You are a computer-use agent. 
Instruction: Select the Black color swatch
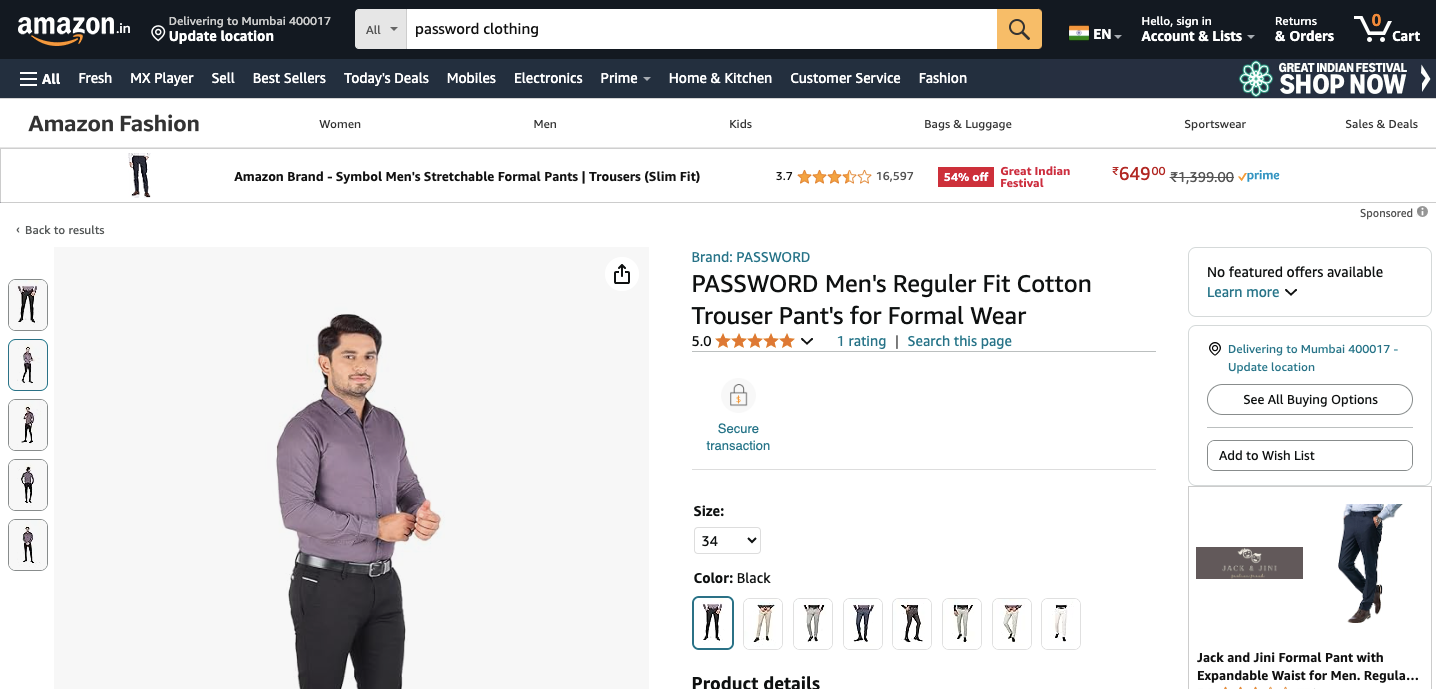pyautogui.click(x=713, y=623)
